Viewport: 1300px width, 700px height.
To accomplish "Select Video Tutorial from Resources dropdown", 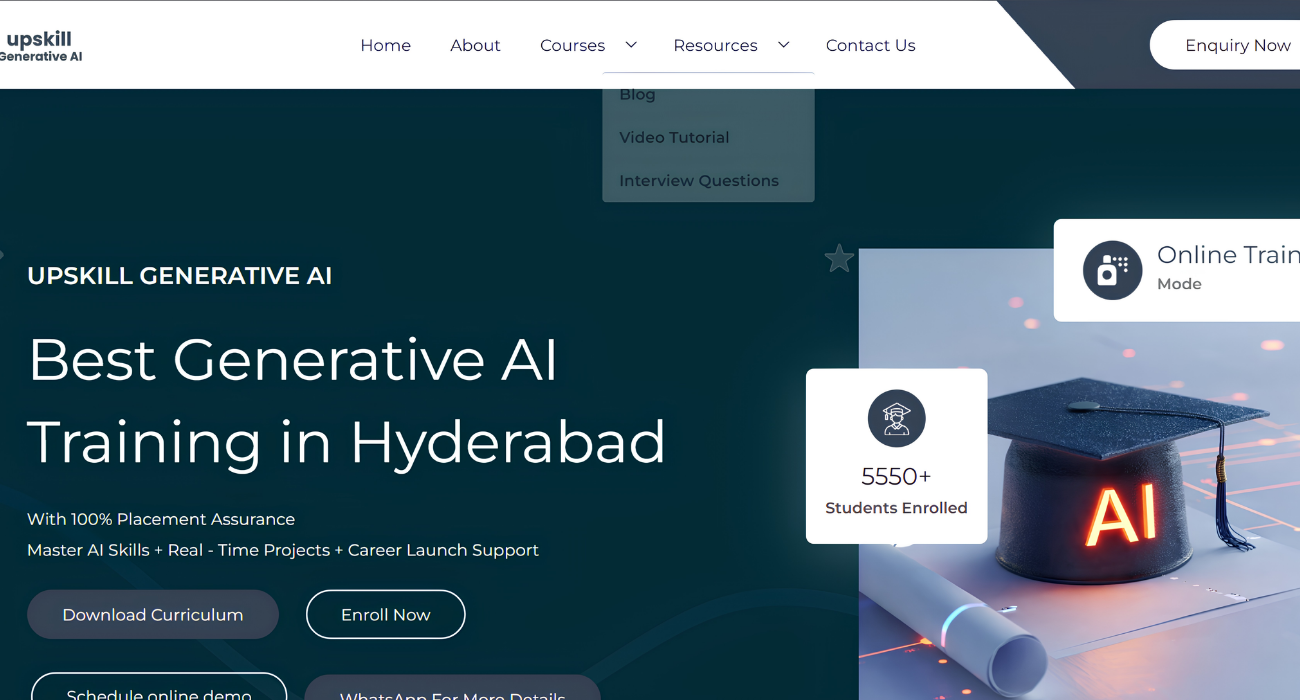I will click(674, 137).
